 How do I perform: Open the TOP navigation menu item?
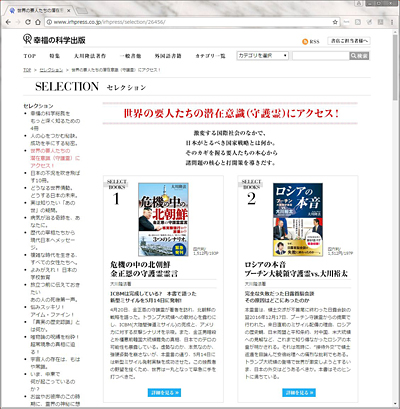(x=30, y=56)
